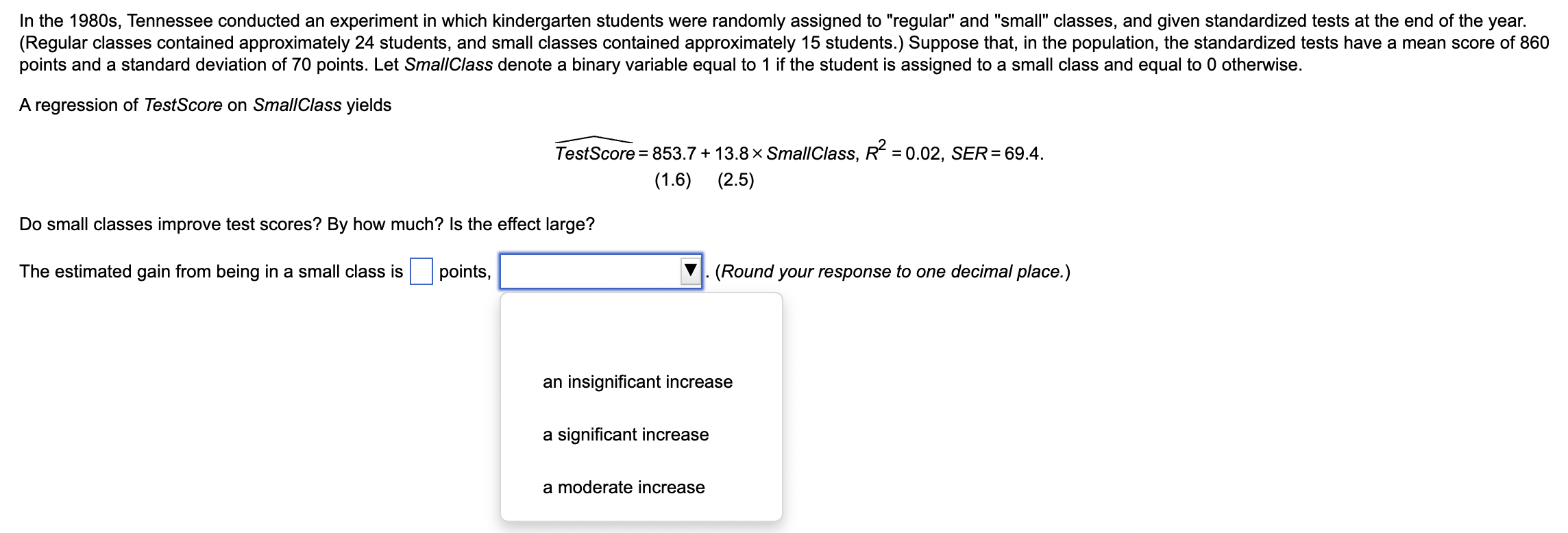
Task: Select "an insignificant increase" option
Action: click(637, 382)
